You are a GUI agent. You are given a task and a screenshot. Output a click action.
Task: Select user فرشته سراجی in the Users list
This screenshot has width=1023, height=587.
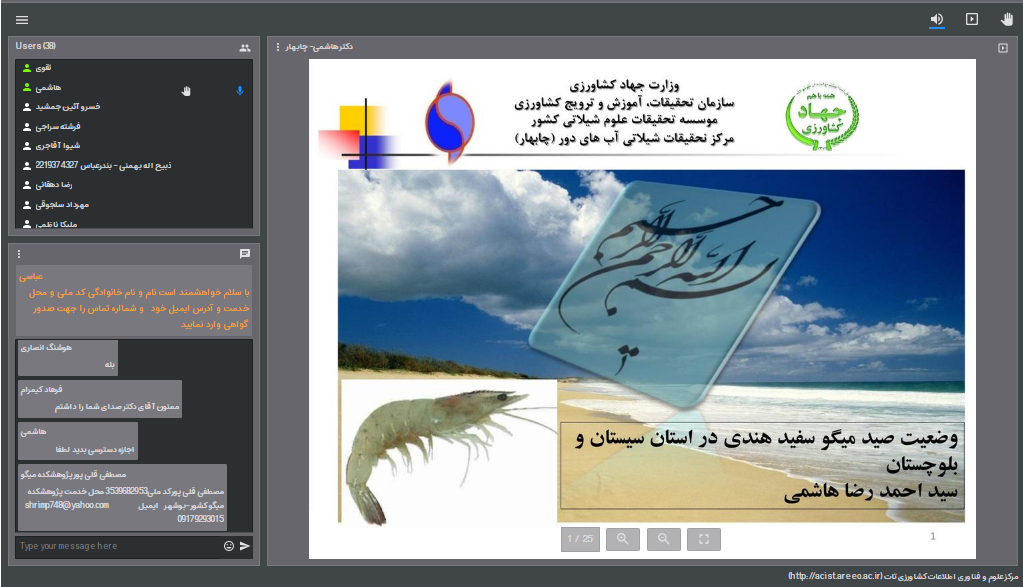58,127
